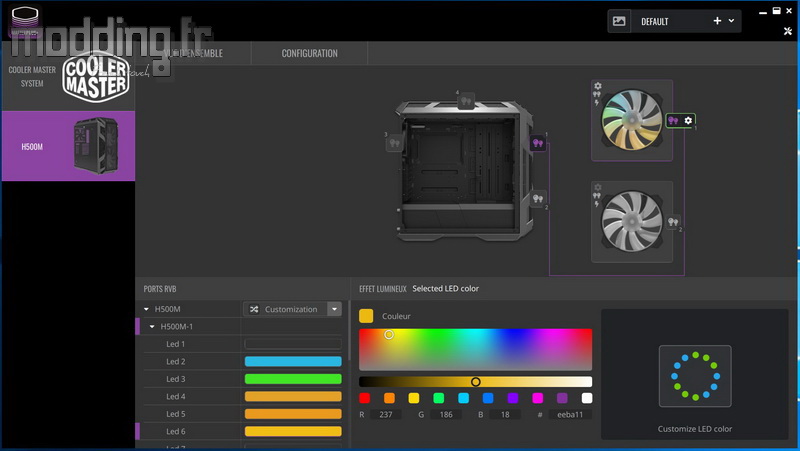Click brightness slider handle
Viewport: 800px width, 451px height.
tap(476, 382)
